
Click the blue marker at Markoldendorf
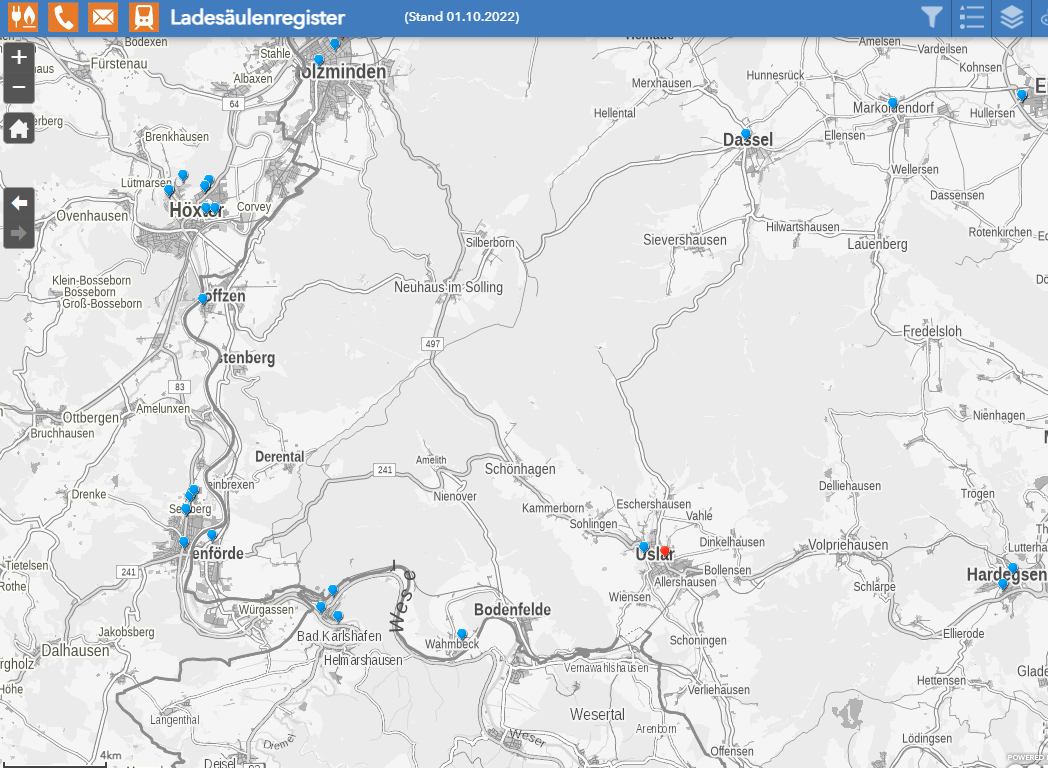(893, 102)
